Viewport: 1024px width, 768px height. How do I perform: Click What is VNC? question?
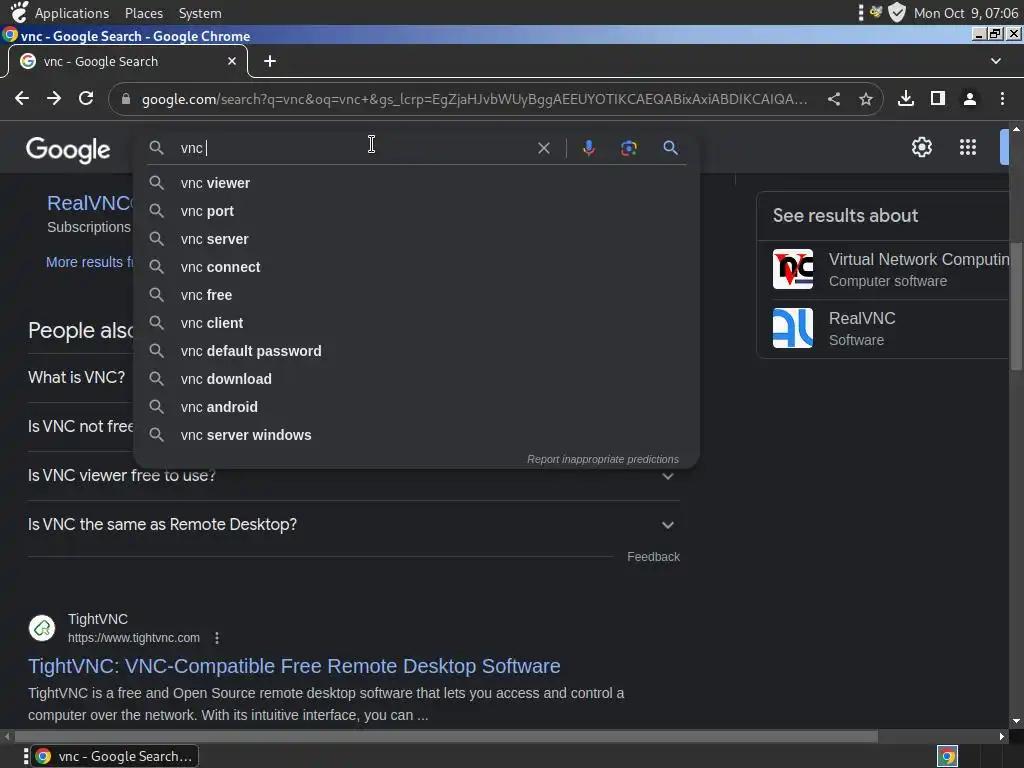click(76, 377)
